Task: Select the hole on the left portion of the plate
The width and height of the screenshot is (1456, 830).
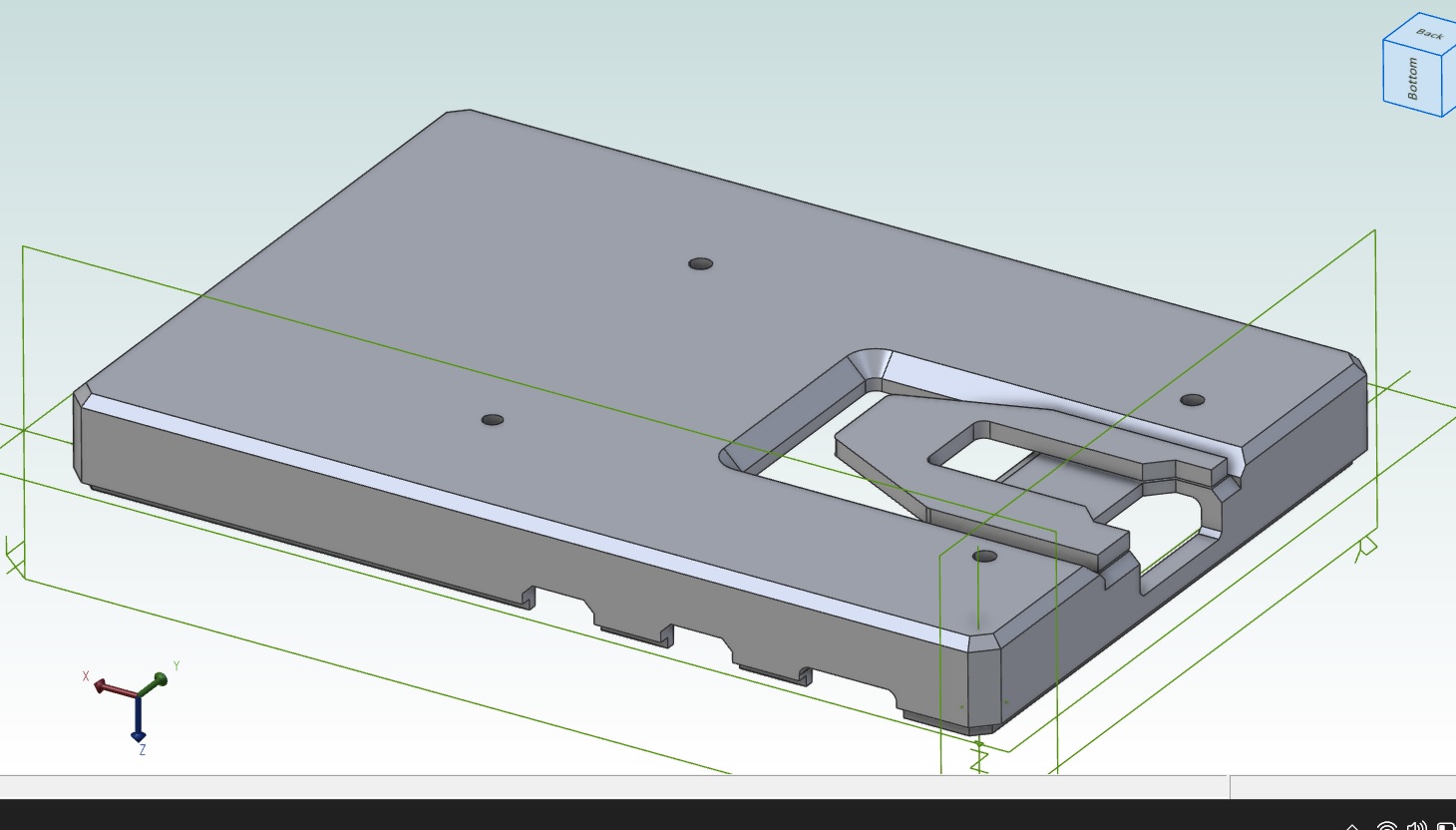Action: pos(492,419)
